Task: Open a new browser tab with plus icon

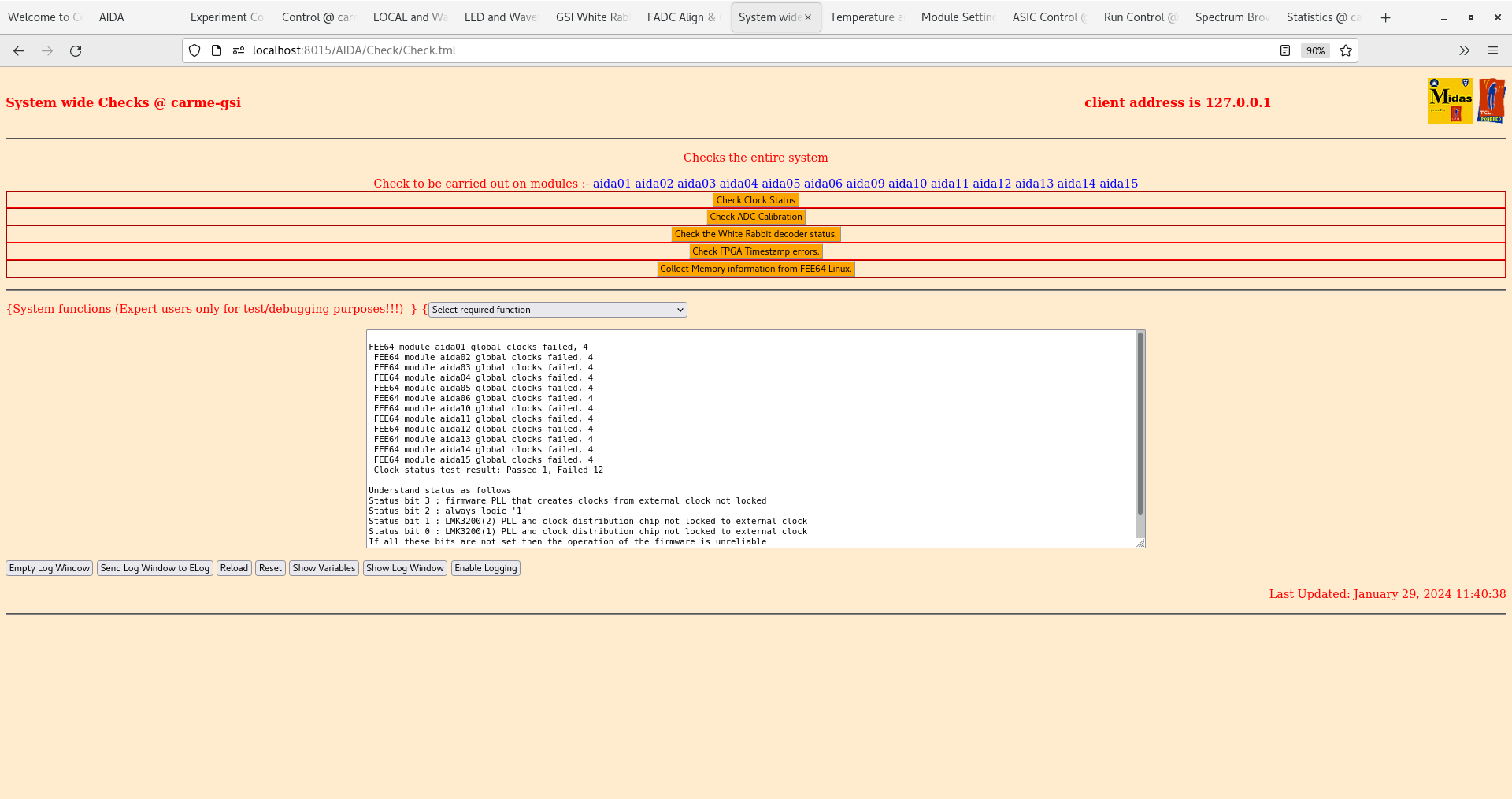Action: pyautogui.click(x=1385, y=17)
